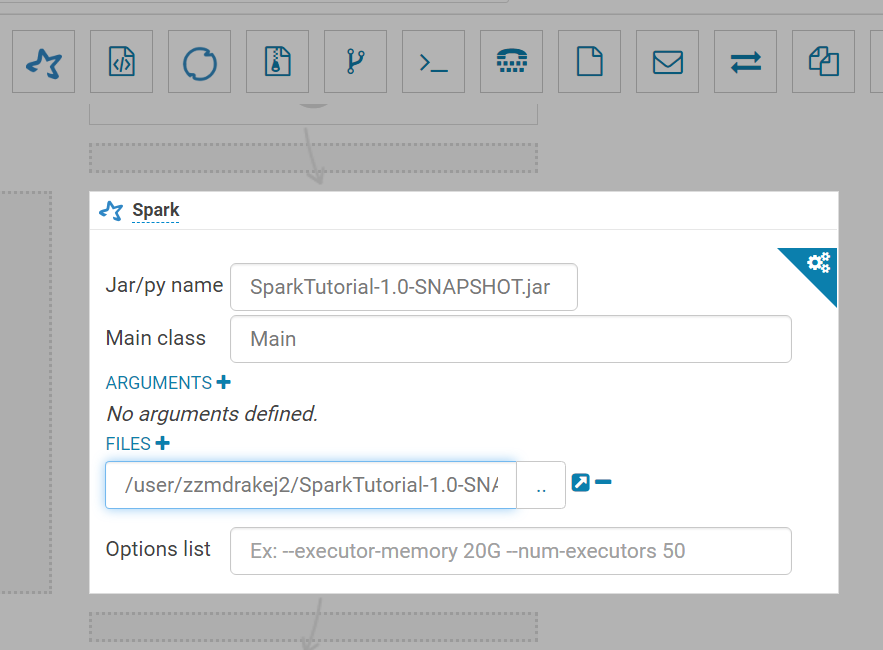This screenshot has height=650, width=883.
Task: Click the FILES label link
Action: (x=128, y=443)
